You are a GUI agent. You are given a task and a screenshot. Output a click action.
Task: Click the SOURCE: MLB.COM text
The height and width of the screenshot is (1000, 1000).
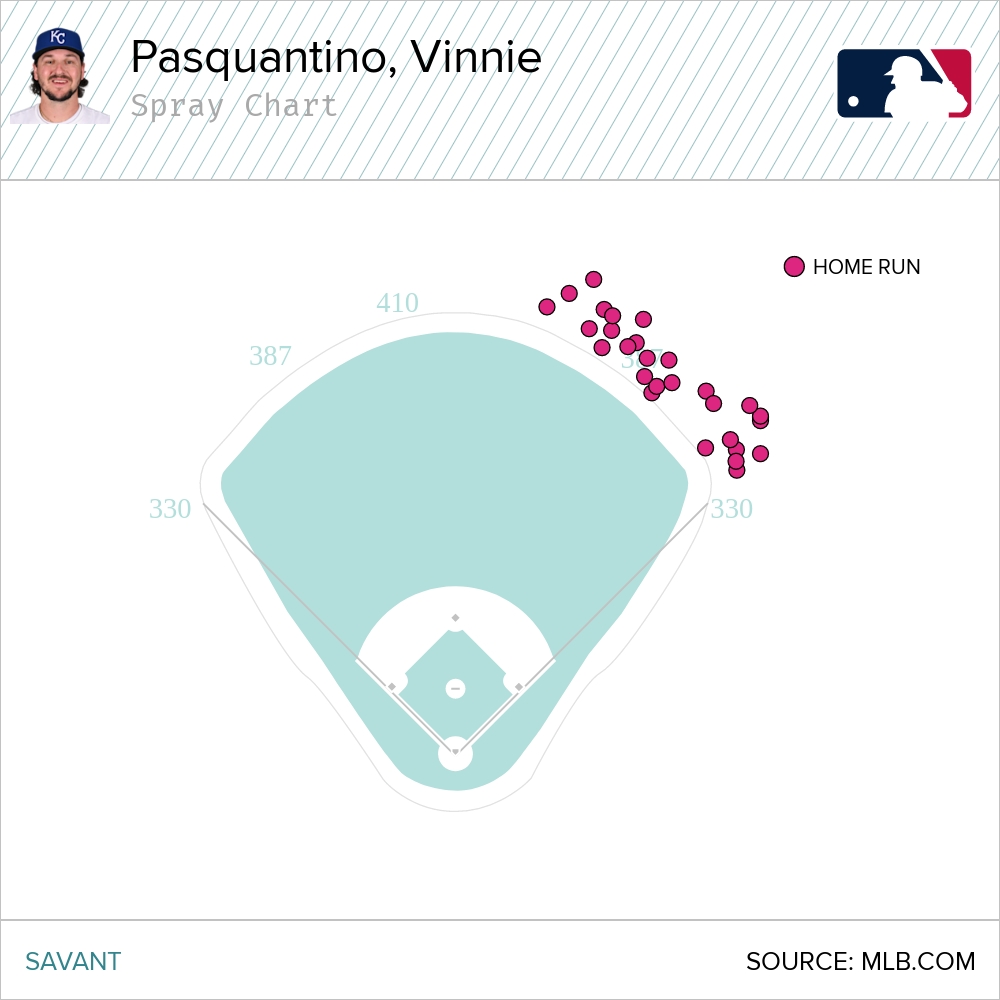860,962
